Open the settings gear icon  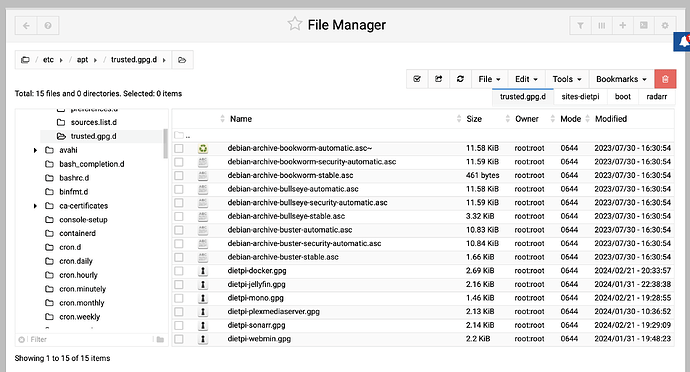pos(665,26)
